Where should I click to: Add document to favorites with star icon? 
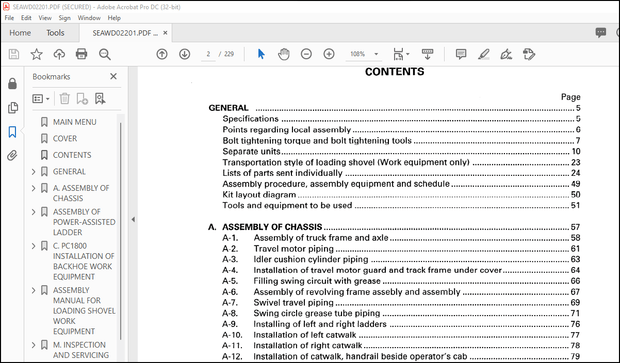(36, 54)
